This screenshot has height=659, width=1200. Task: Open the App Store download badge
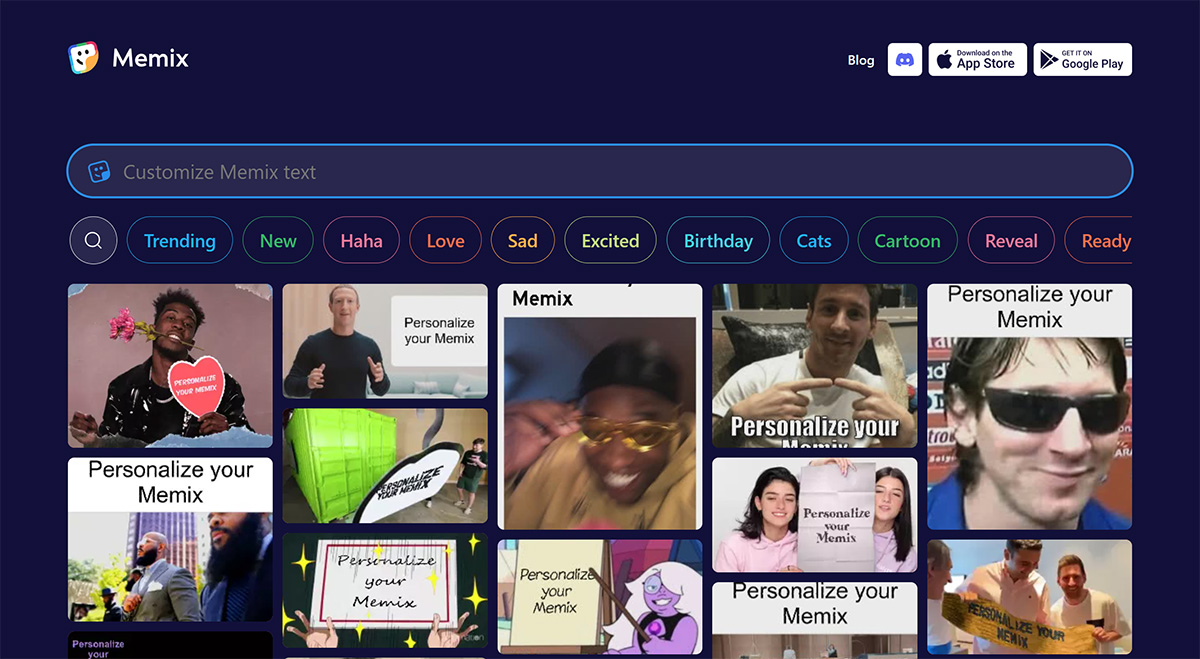coord(977,59)
